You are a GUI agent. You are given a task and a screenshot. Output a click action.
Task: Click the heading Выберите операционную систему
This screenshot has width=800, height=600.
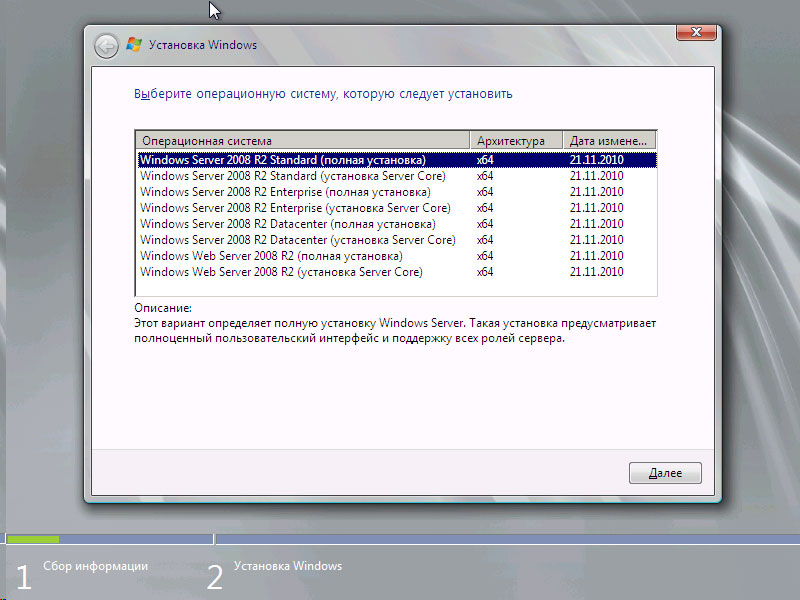(323, 94)
